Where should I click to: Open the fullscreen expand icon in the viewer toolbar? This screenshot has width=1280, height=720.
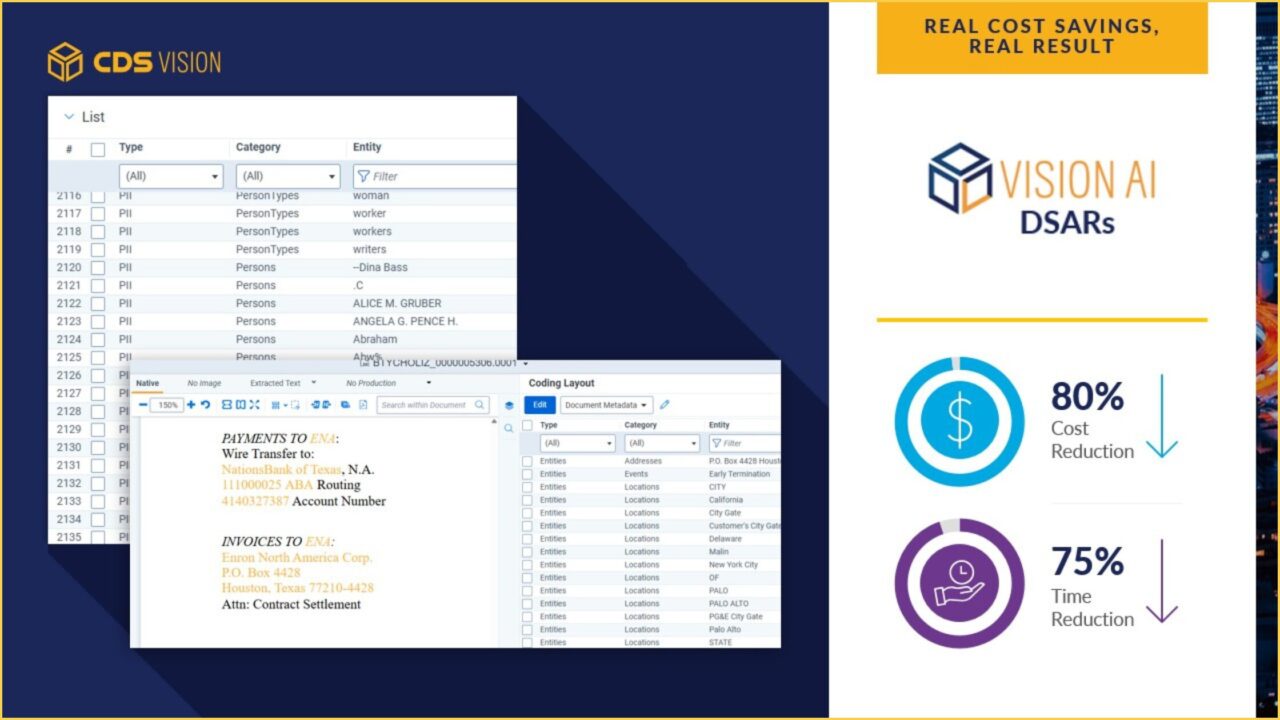click(x=256, y=404)
